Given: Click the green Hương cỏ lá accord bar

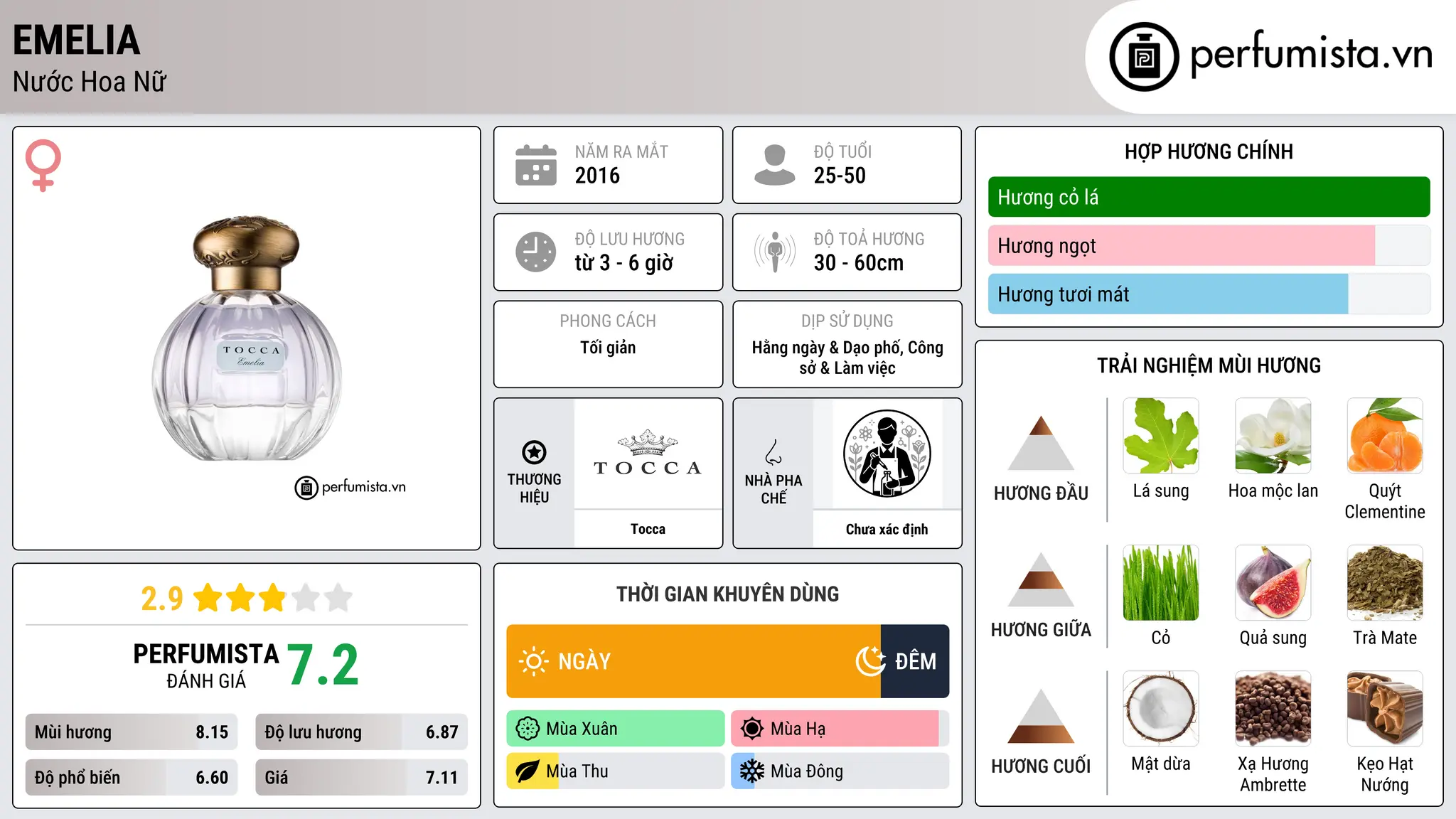Looking at the screenshot, I should click(1209, 197).
